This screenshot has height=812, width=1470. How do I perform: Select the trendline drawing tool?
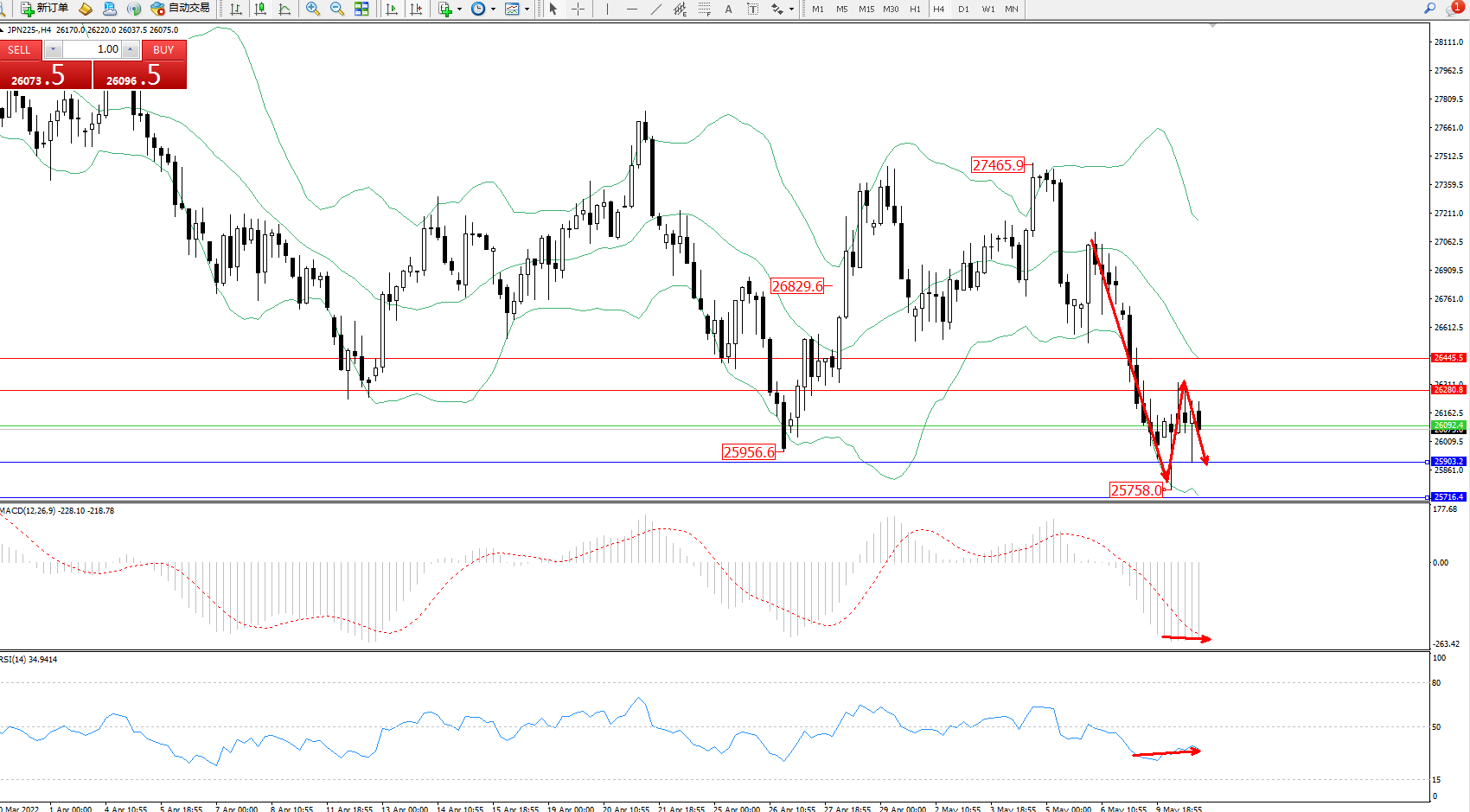coord(656,9)
